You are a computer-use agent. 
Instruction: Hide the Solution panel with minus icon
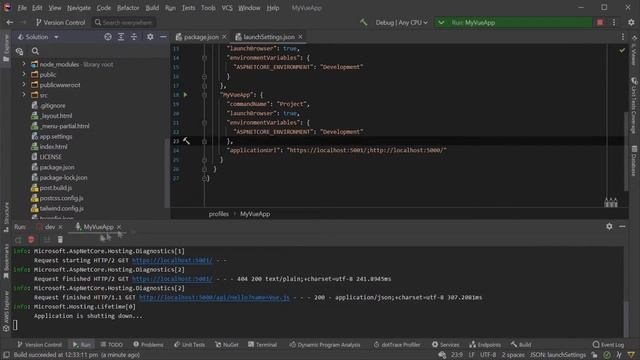click(x=163, y=37)
